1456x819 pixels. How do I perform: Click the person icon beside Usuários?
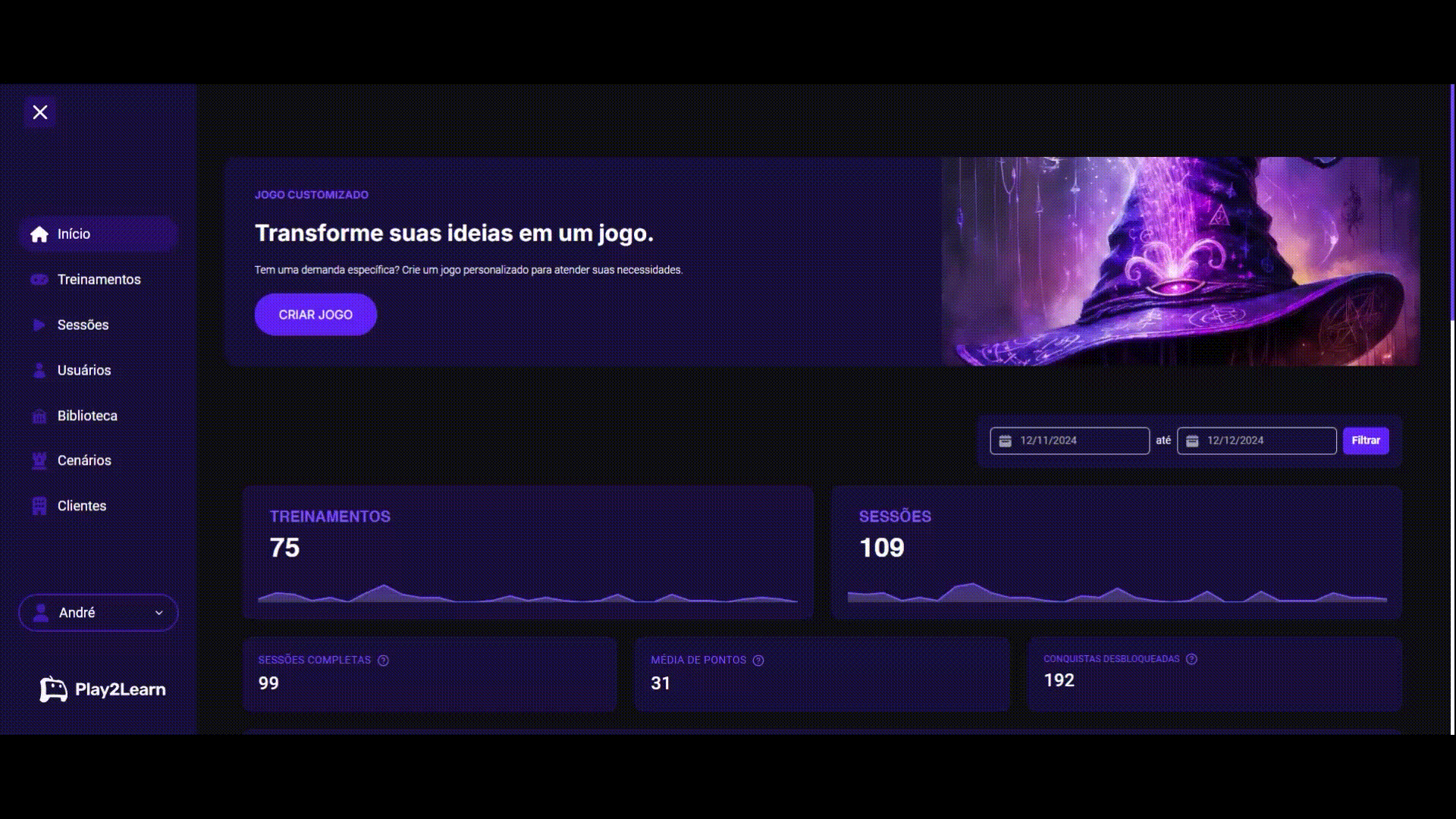coord(39,370)
